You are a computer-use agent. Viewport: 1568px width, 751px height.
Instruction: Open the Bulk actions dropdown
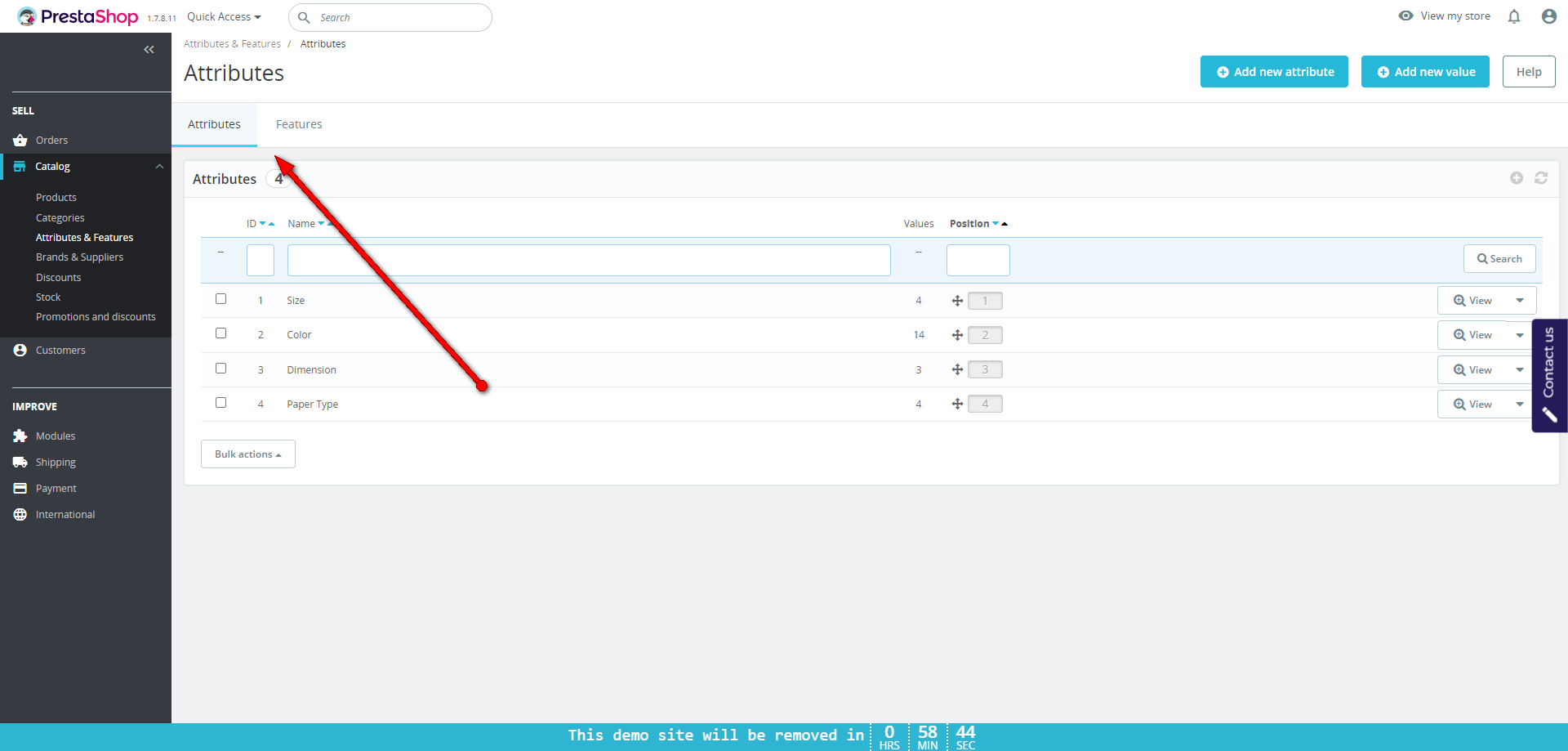[x=248, y=454]
